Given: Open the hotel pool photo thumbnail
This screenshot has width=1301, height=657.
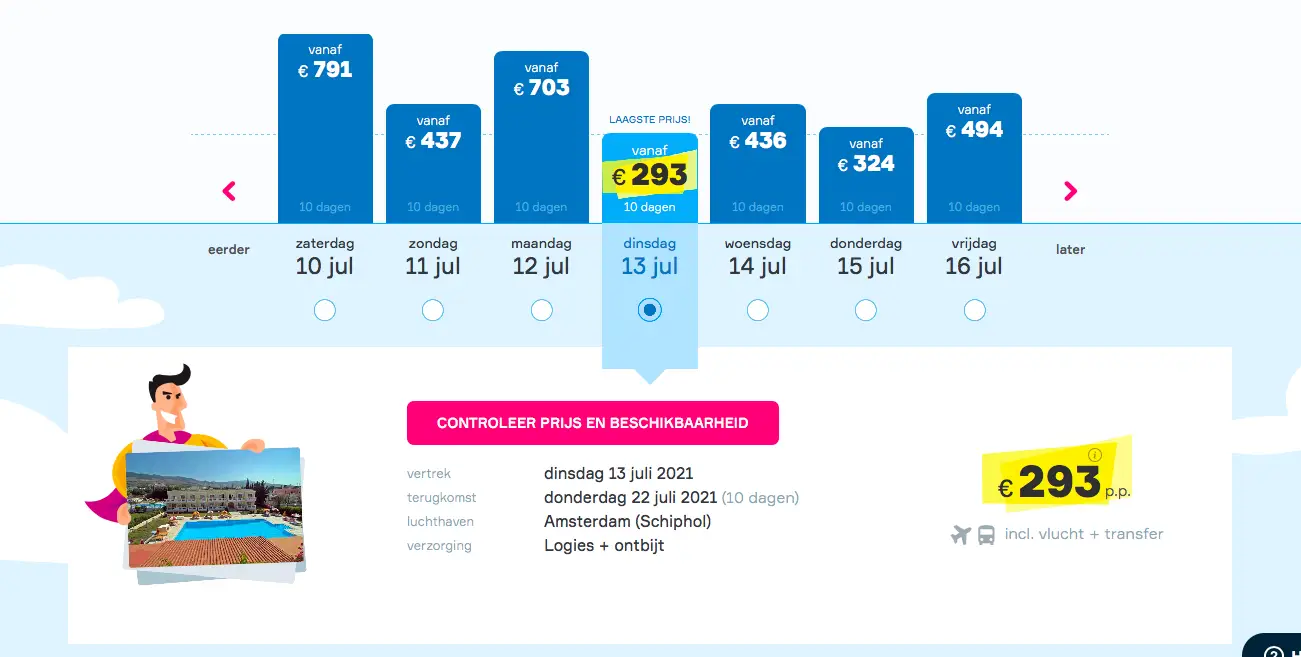Looking at the screenshot, I should point(214,508).
